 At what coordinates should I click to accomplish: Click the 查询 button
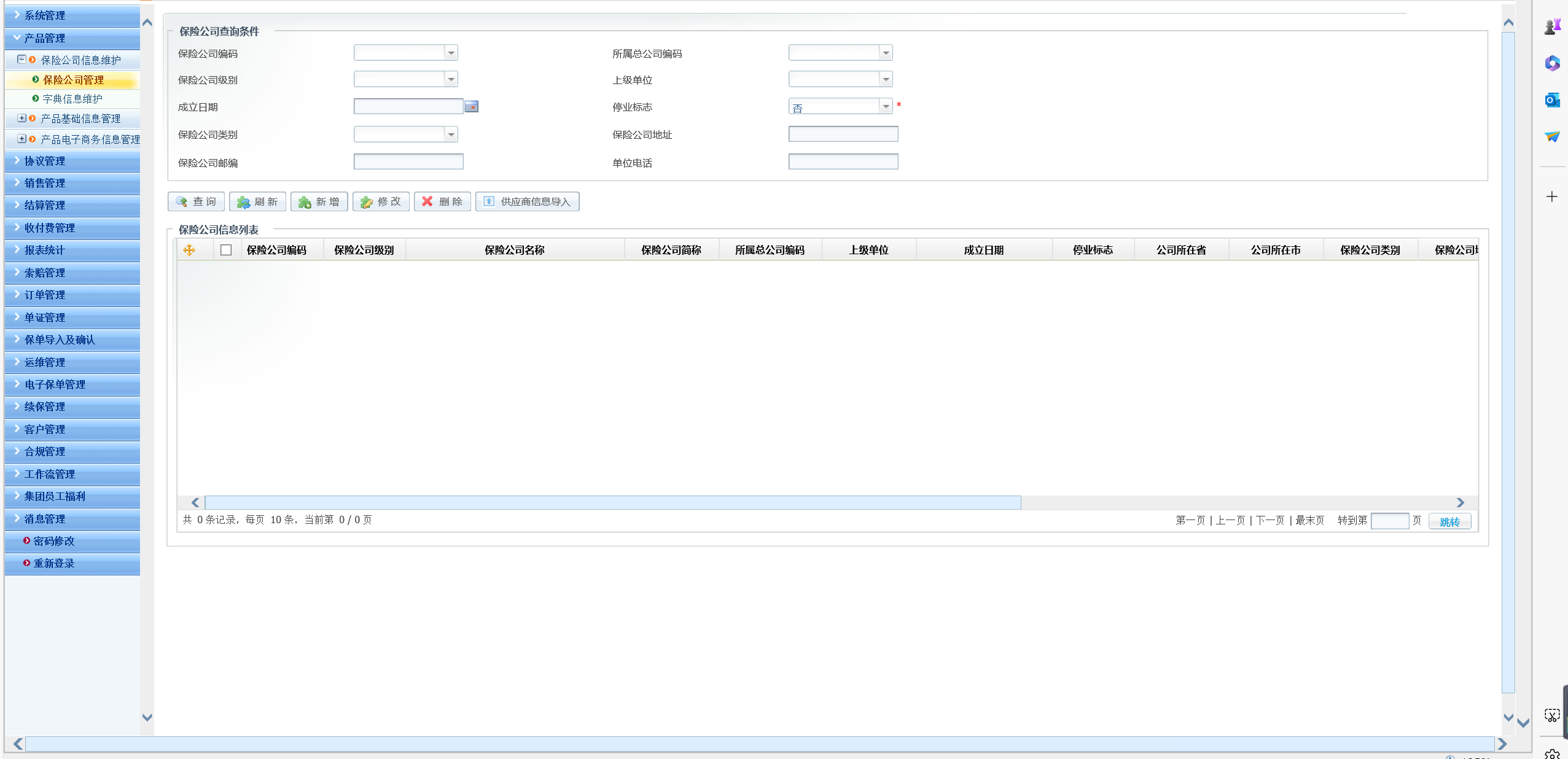196,201
